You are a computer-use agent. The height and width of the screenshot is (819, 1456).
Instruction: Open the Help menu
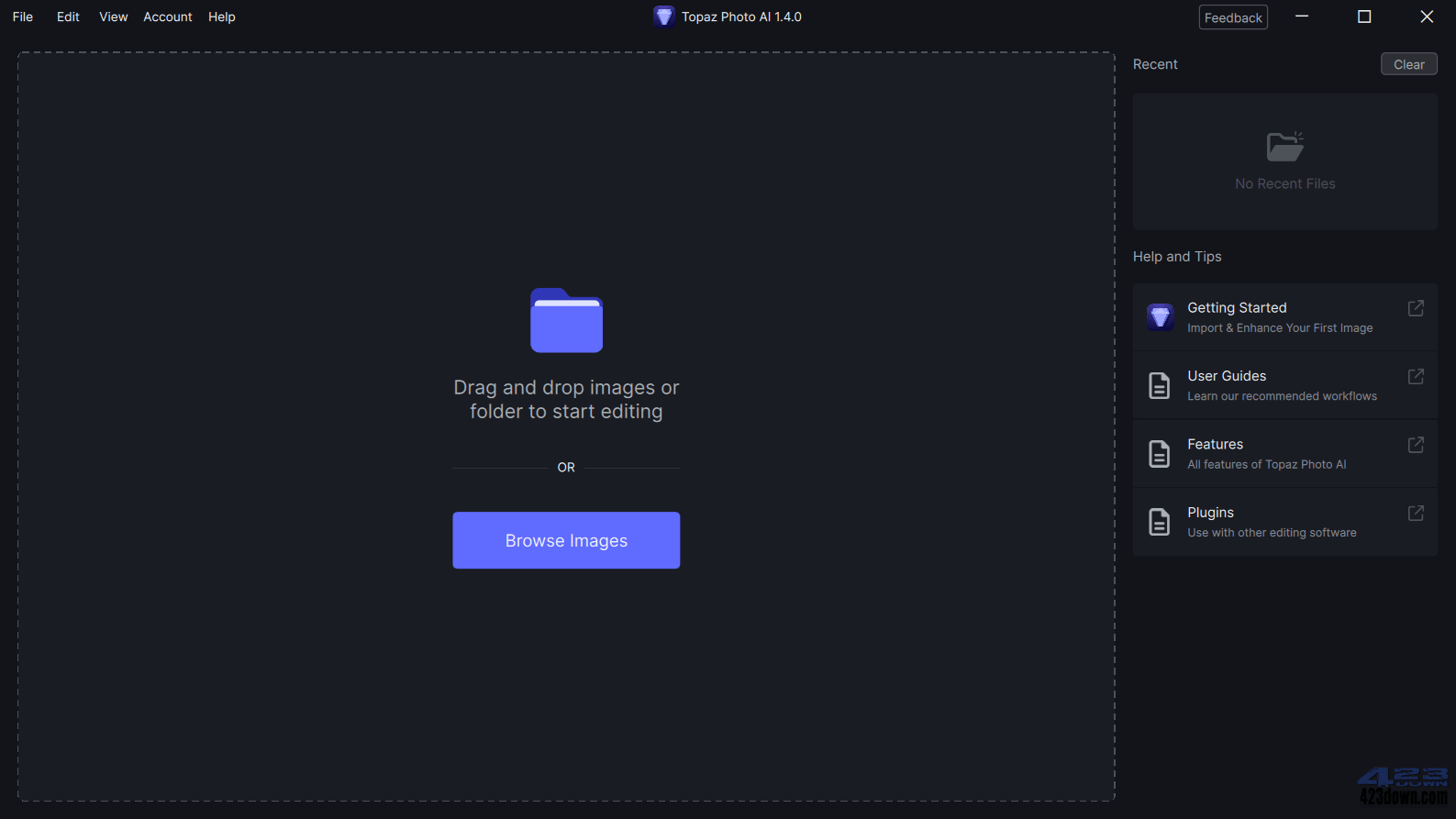(x=222, y=17)
